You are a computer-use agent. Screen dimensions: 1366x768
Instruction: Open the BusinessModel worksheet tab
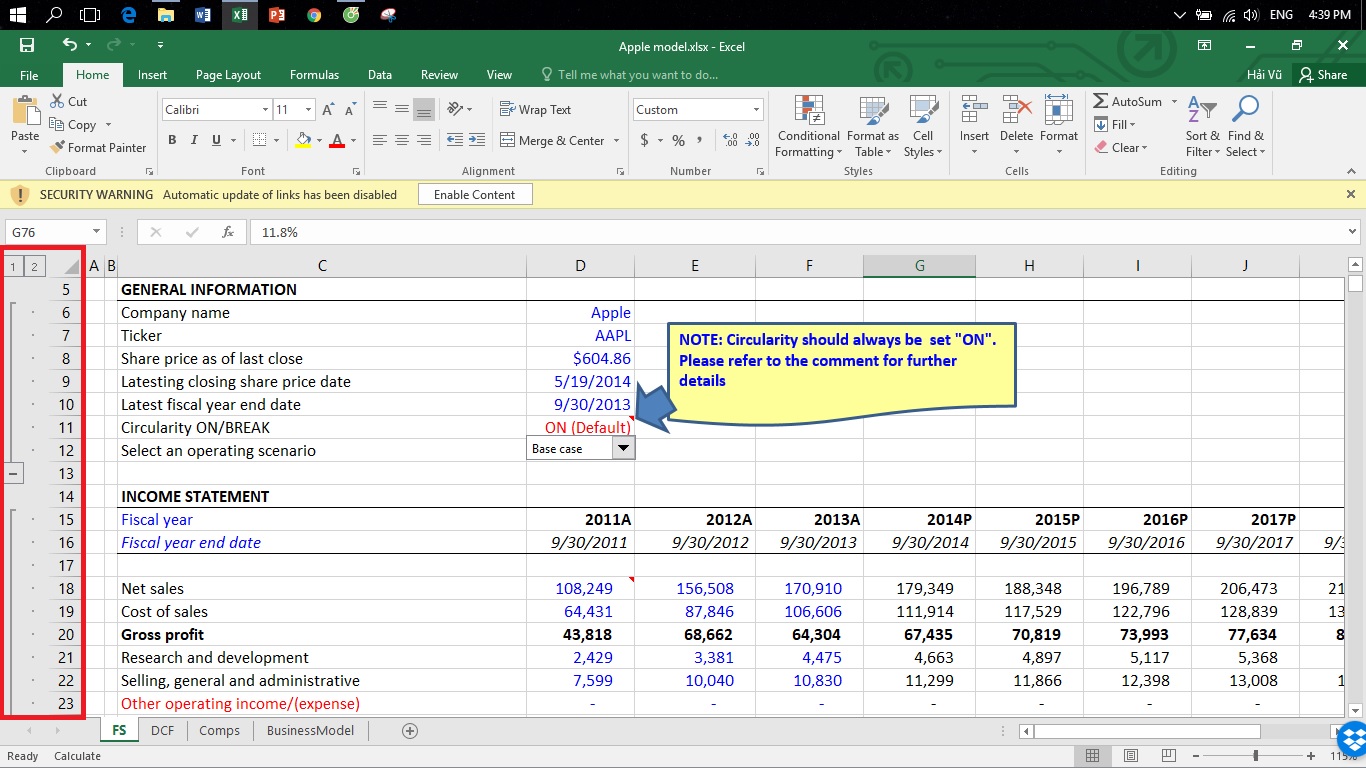tap(310, 730)
